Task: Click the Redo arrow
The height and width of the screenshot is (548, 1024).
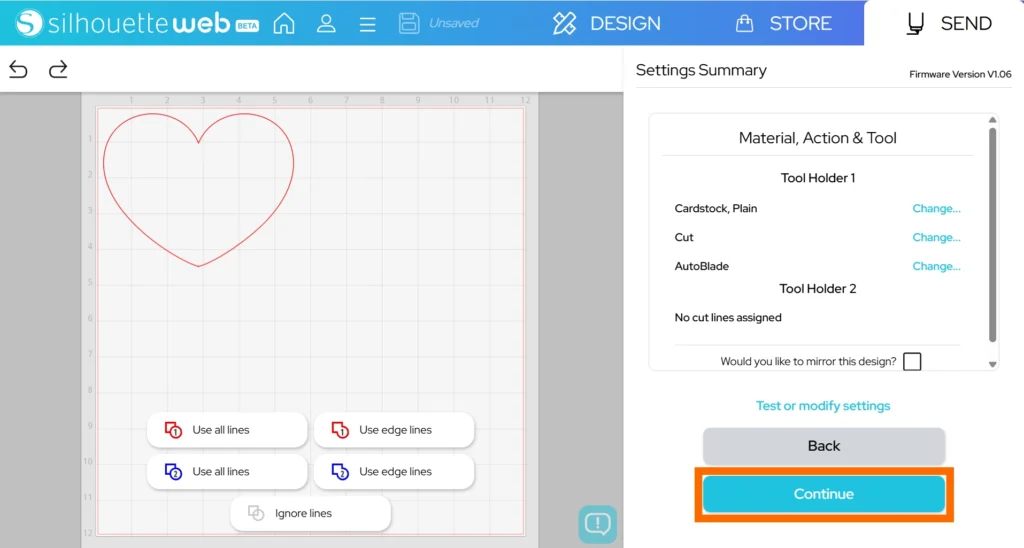Action: point(58,69)
